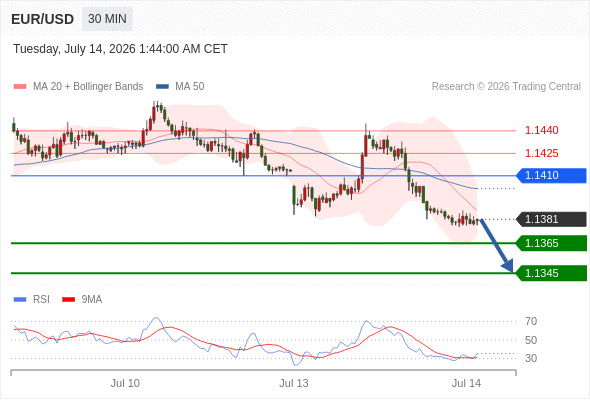Viewport: 590px width, 400px height.
Task: Click the 'Jul 14' date axis label
Action: coord(467,383)
